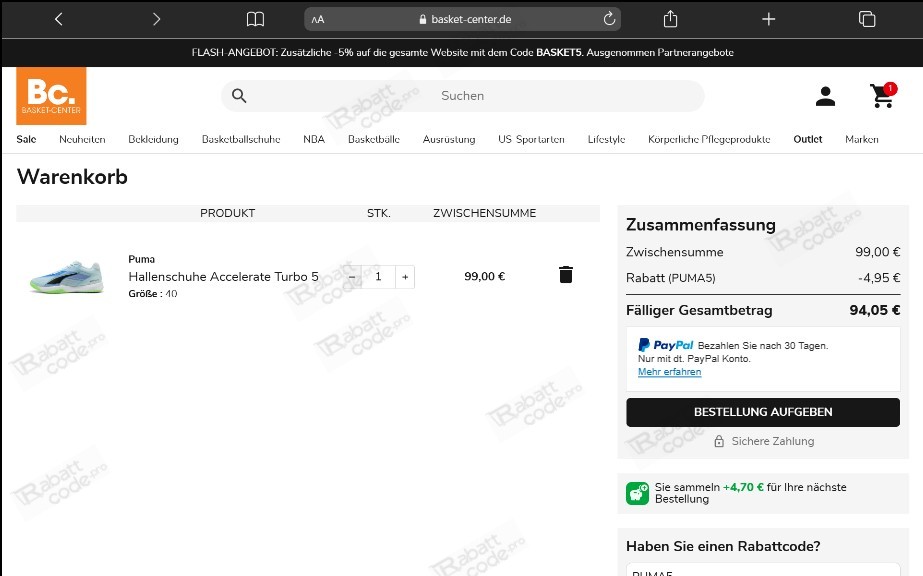The height and width of the screenshot is (576, 923).
Task: Open the Bekleidung menu
Action: [153, 139]
